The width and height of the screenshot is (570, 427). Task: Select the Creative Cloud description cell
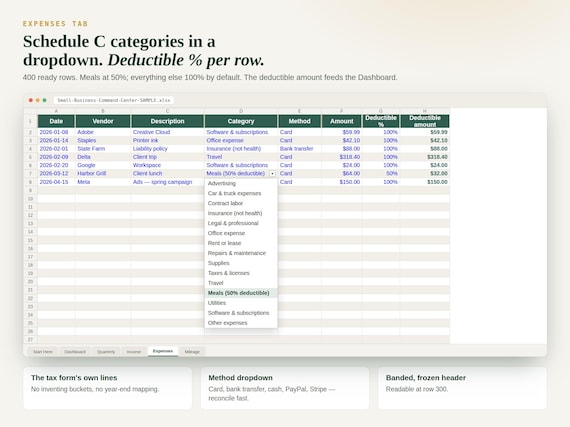pyautogui.click(x=168, y=132)
